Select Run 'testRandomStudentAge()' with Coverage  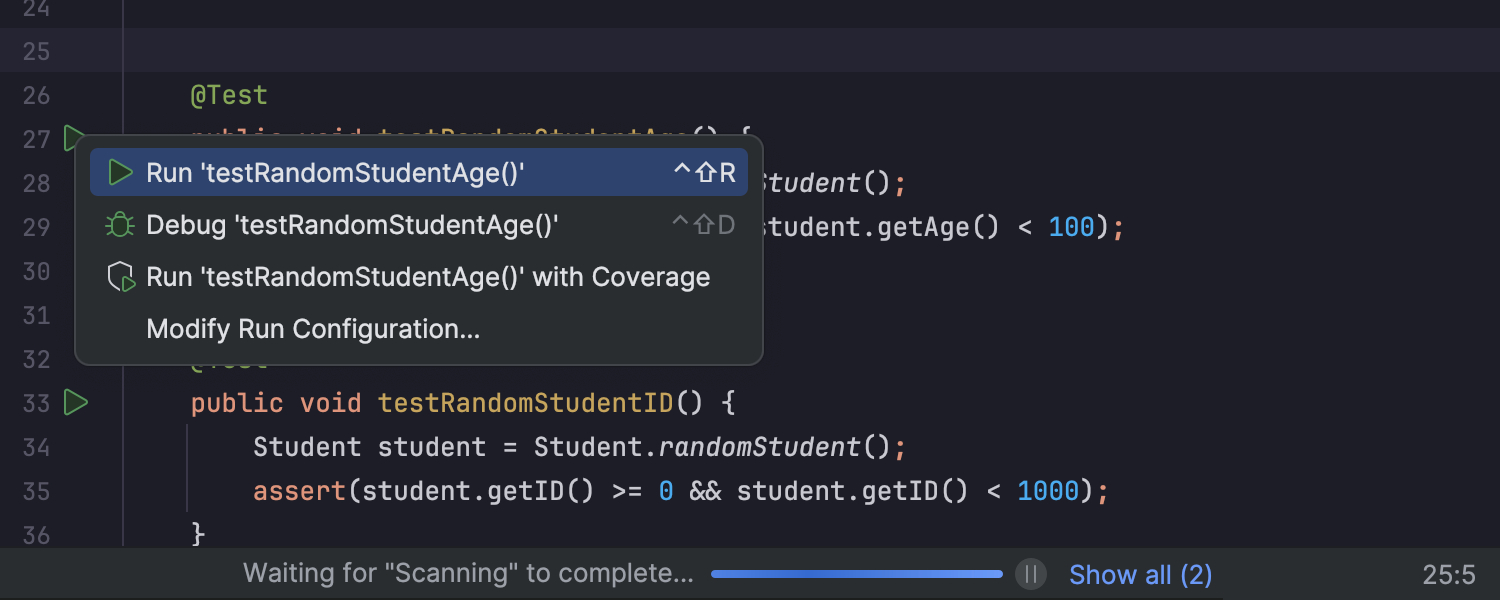[x=419, y=277]
